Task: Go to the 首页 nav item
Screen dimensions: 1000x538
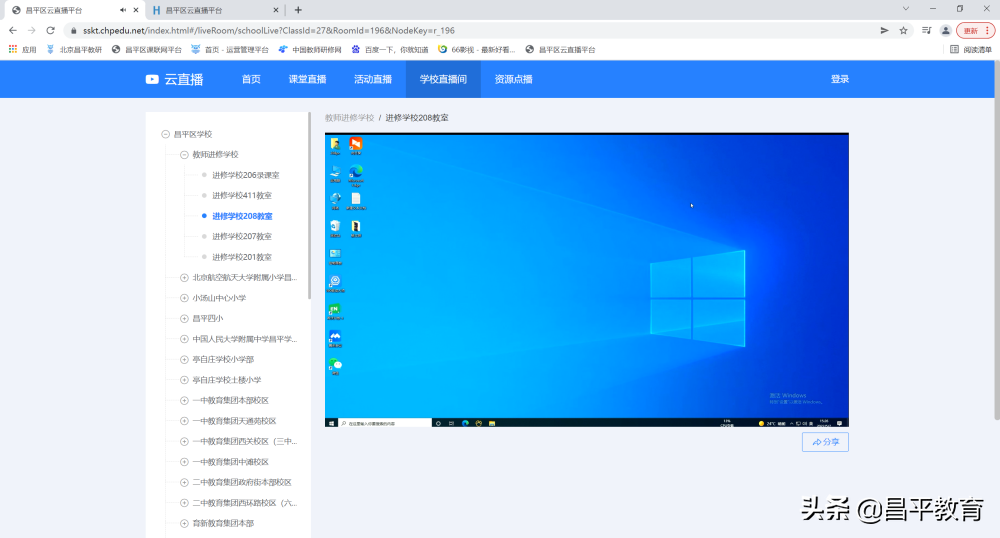Action: (x=251, y=79)
